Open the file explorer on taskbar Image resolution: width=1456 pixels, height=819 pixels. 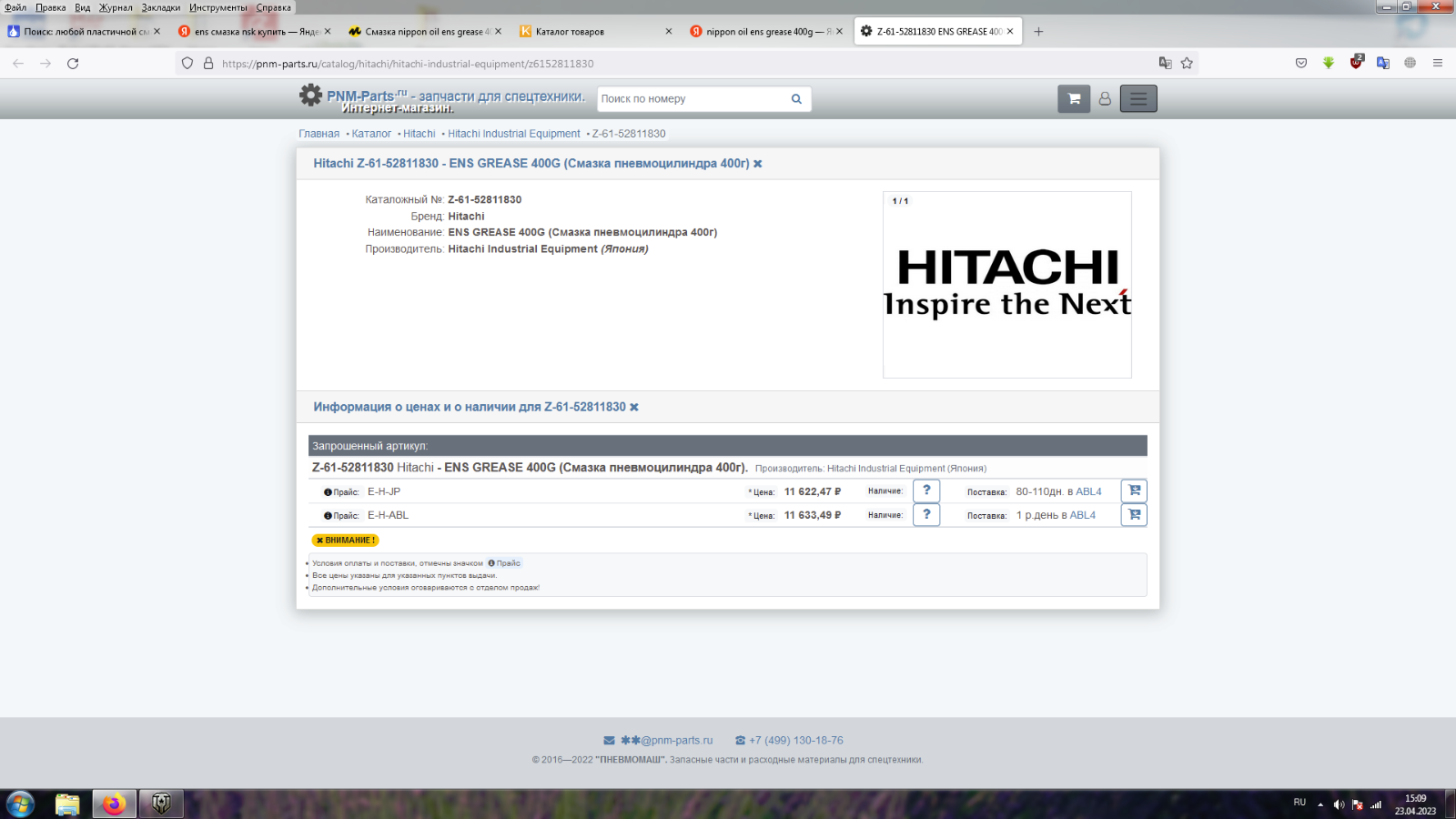coord(67,804)
